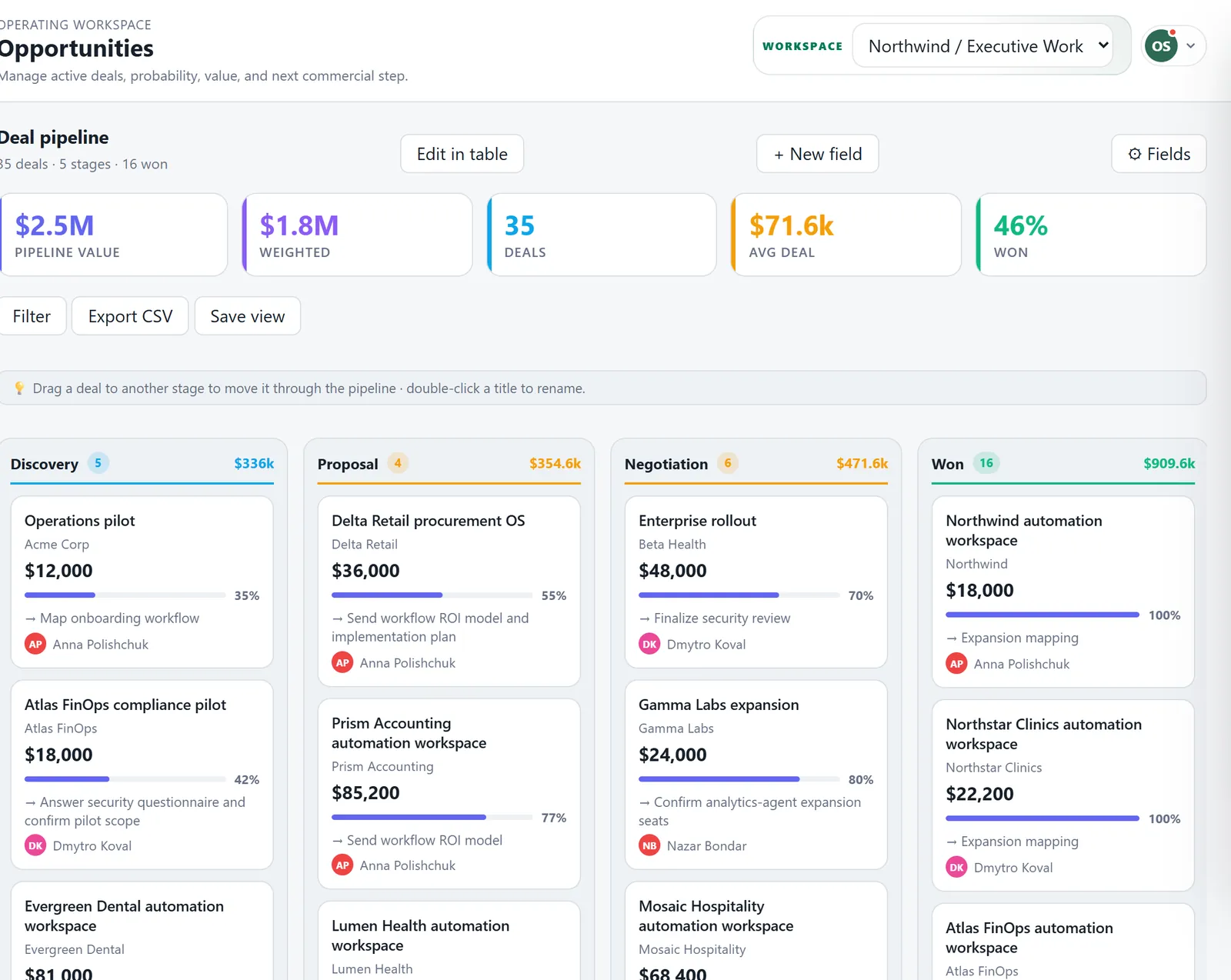Click the Operations pilot 35% progress bar
Screen dimensions: 1231x980
click(x=125, y=595)
